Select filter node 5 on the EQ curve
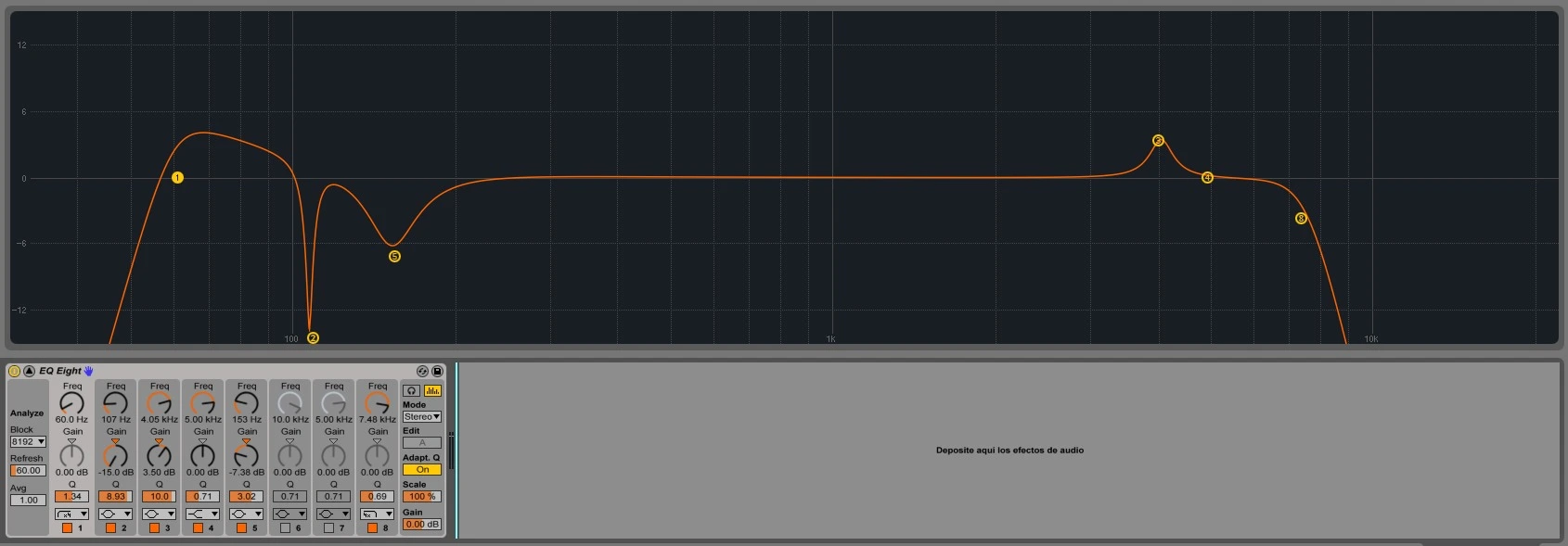Image resolution: width=1568 pixels, height=546 pixels. (x=394, y=257)
